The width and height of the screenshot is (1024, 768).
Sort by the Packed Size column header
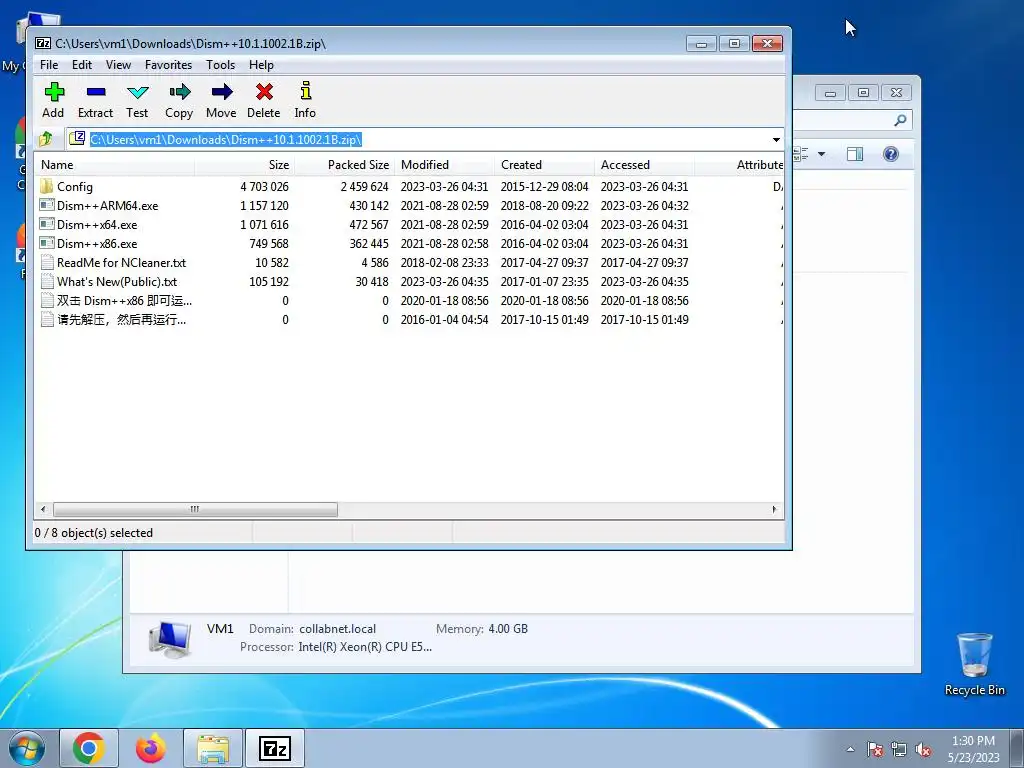[x=344, y=165]
